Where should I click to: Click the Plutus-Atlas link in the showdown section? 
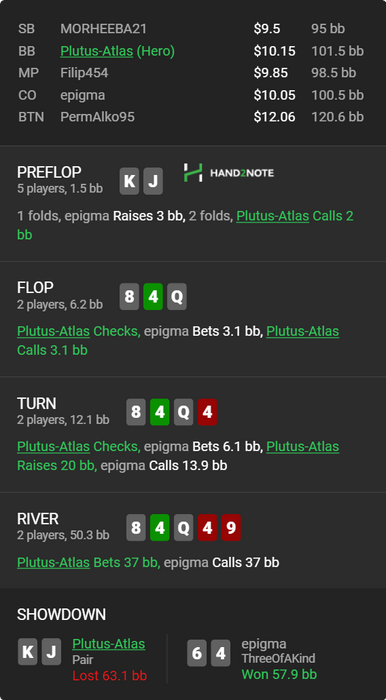(x=108, y=643)
